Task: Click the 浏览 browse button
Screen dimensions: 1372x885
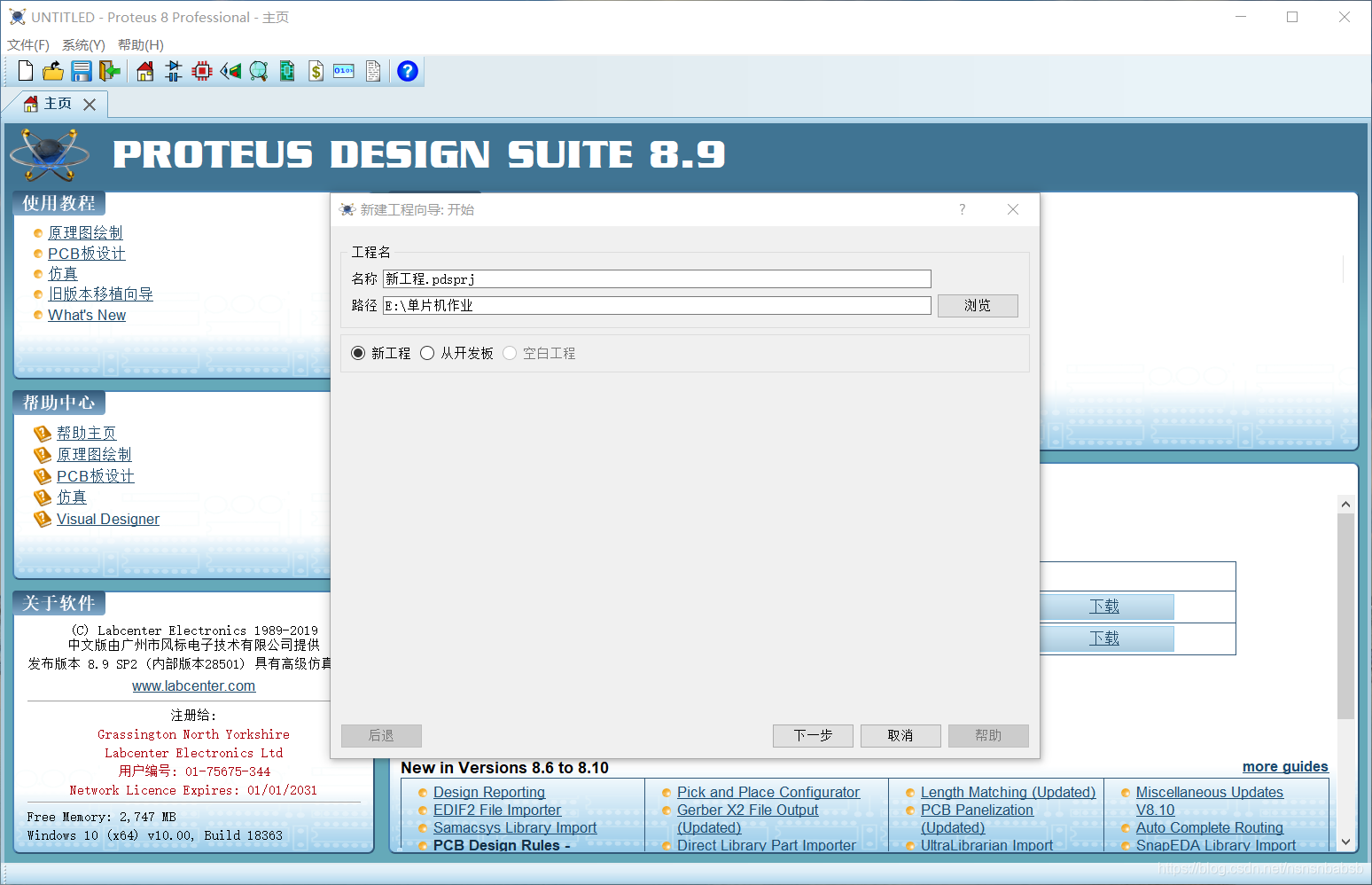Action: (x=978, y=306)
